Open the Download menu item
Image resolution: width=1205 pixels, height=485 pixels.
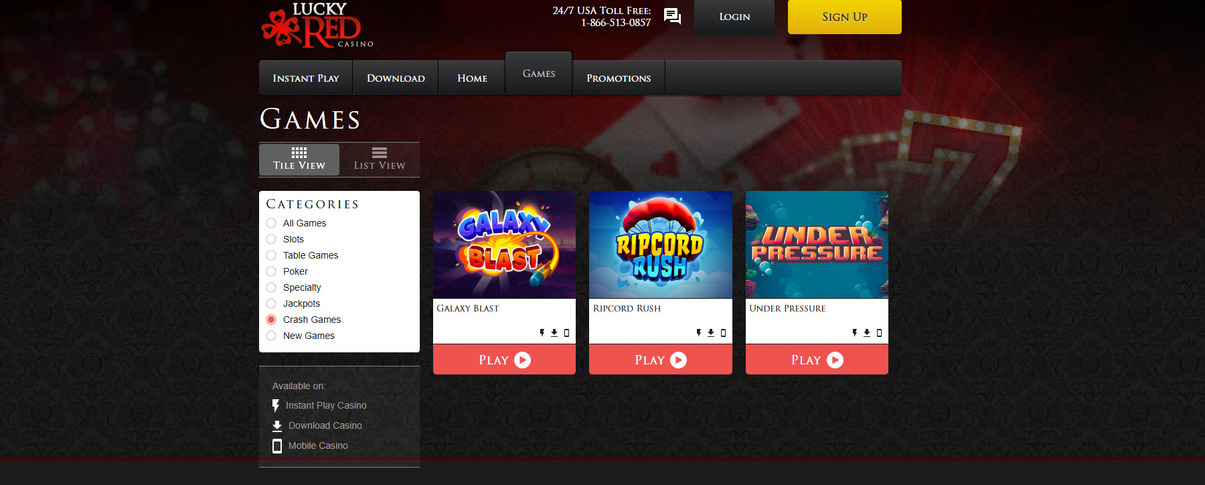coord(396,78)
